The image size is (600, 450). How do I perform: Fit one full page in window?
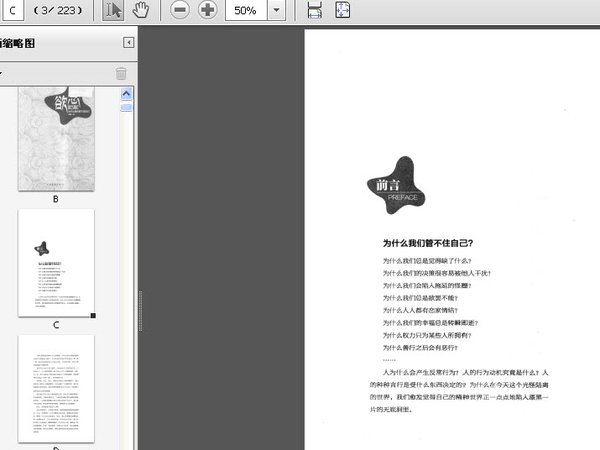click(x=342, y=11)
